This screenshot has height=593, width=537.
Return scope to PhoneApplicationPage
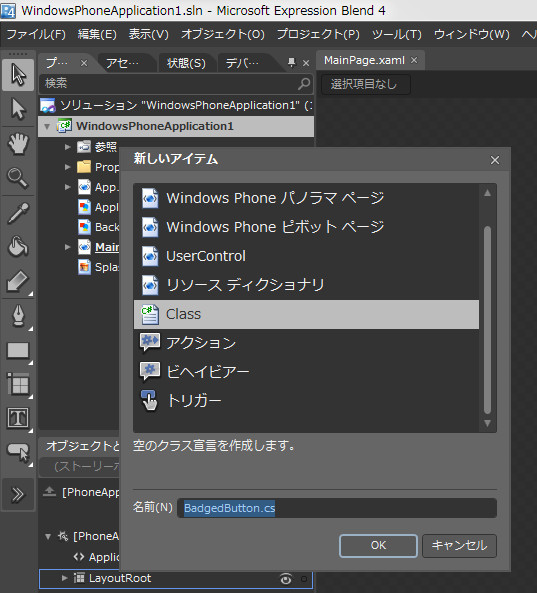[49, 492]
